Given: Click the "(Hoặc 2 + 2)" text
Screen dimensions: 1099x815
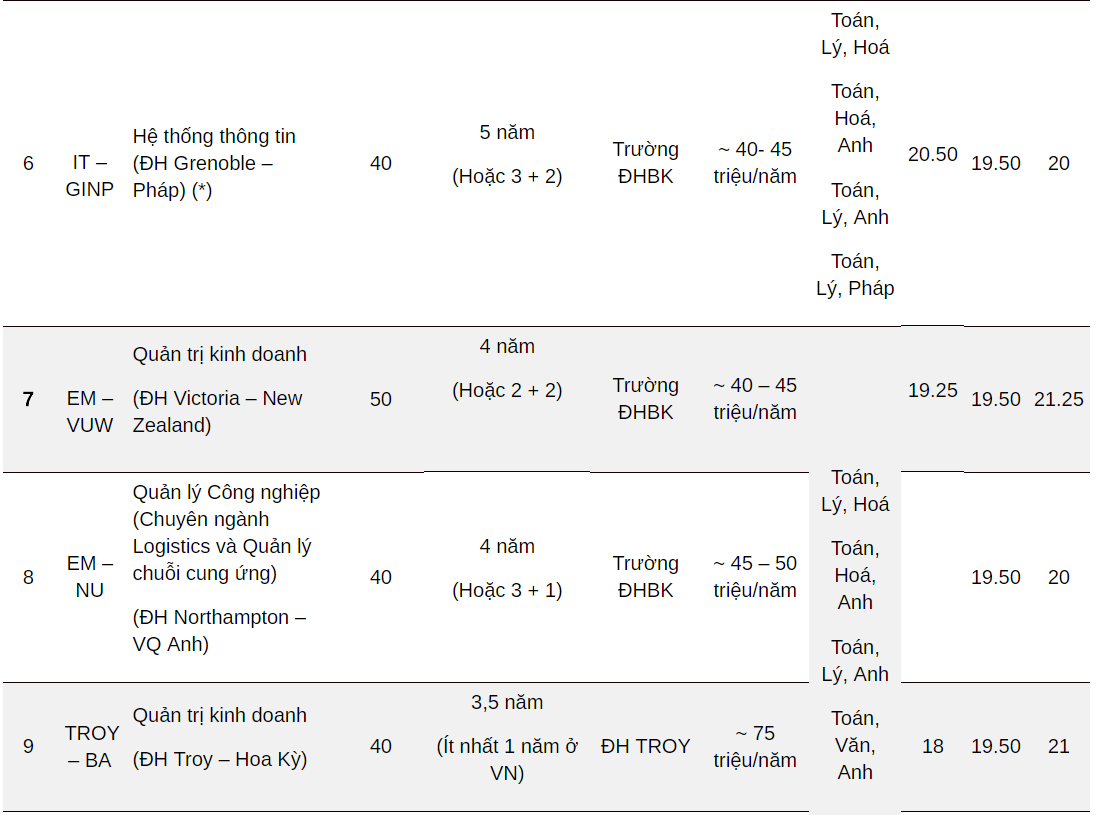Looking at the screenshot, I should pos(507,390).
